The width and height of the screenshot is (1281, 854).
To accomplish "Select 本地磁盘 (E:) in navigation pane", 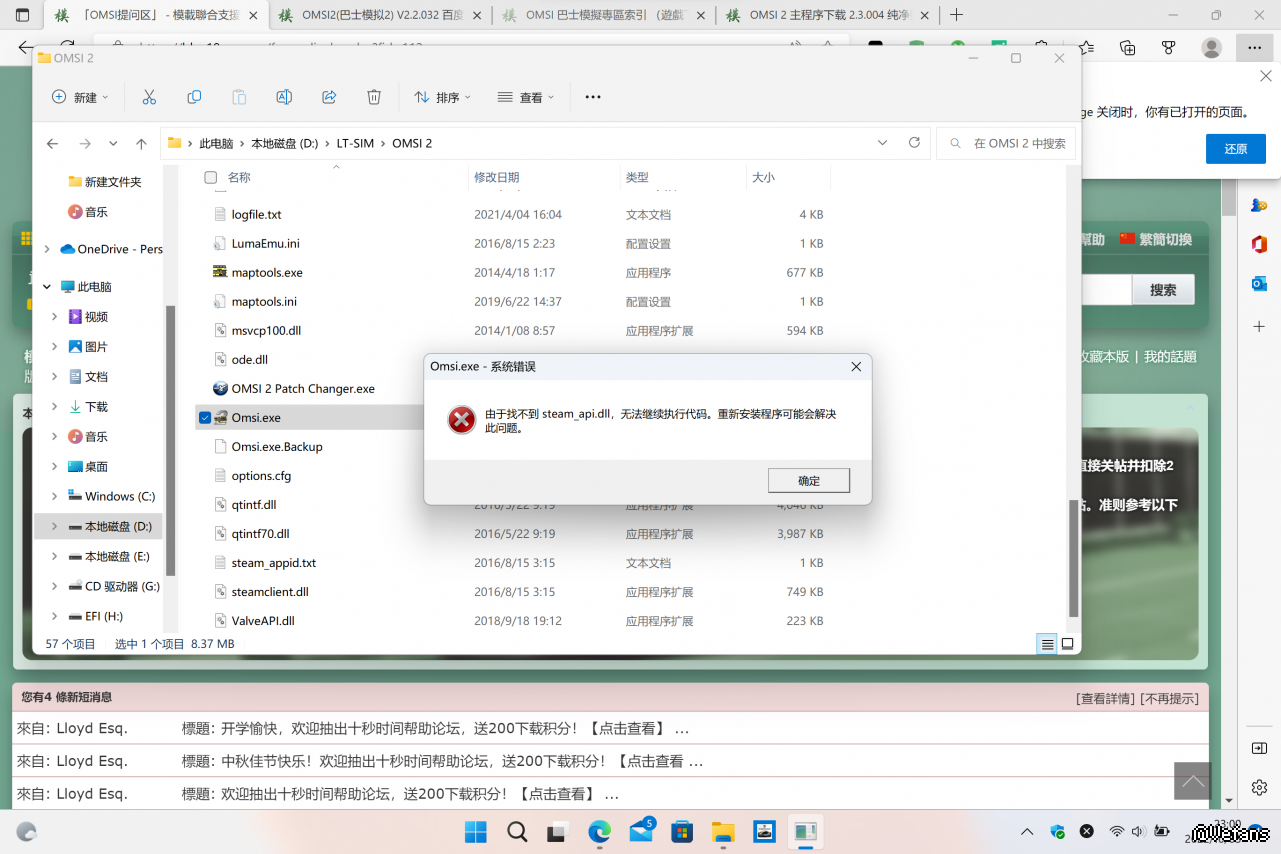I will (x=117, y=556).
